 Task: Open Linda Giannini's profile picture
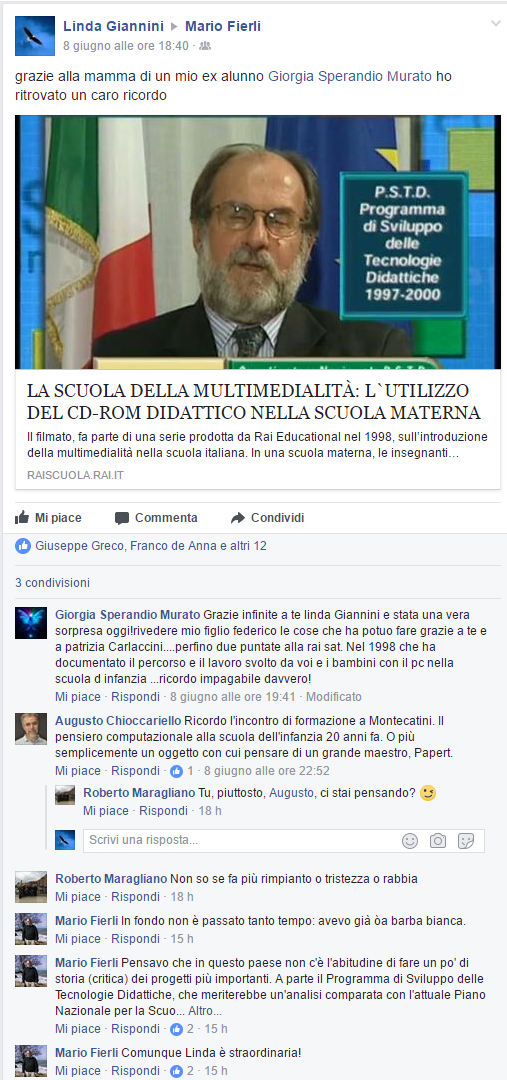(x=34, y=36)
